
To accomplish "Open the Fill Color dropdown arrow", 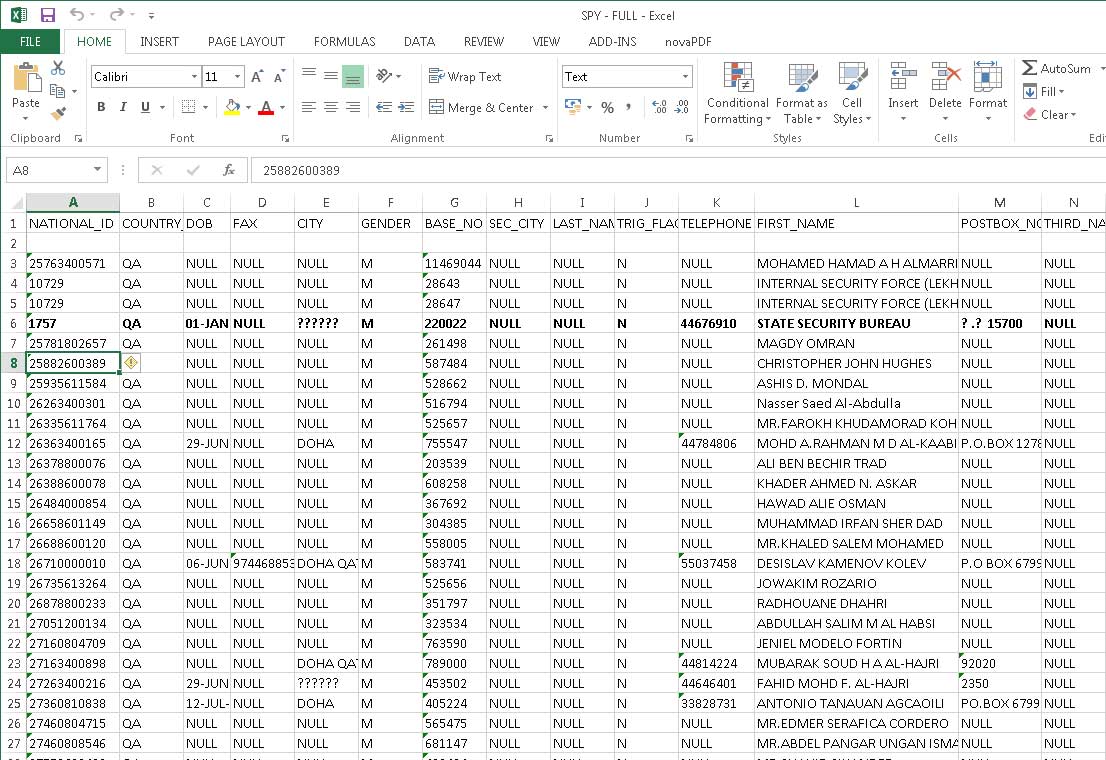I will [x=248, y=108].
